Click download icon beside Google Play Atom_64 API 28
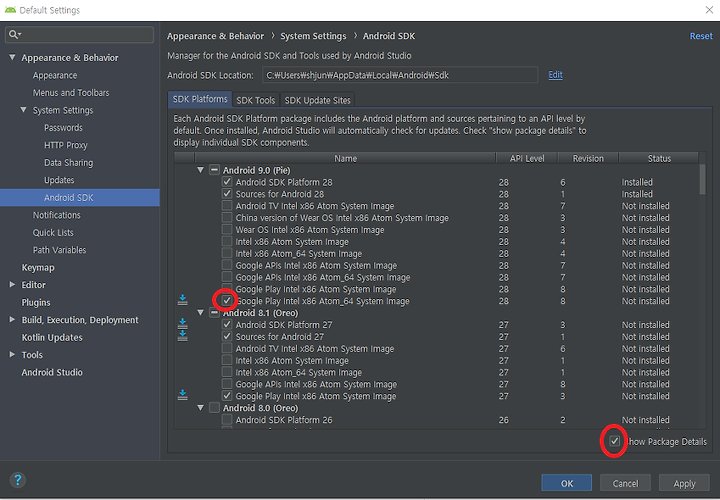The height and width of the screenshot is (500, 720). [x=182, y=300]
